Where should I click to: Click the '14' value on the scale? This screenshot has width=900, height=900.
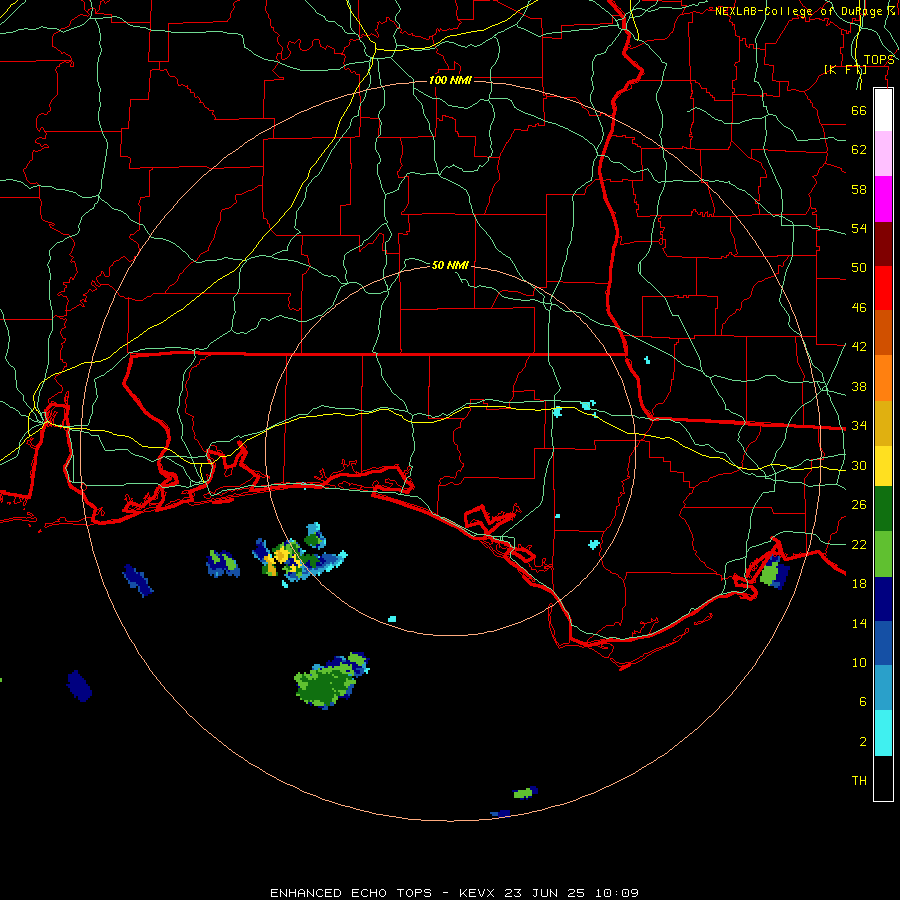point(859,623)
